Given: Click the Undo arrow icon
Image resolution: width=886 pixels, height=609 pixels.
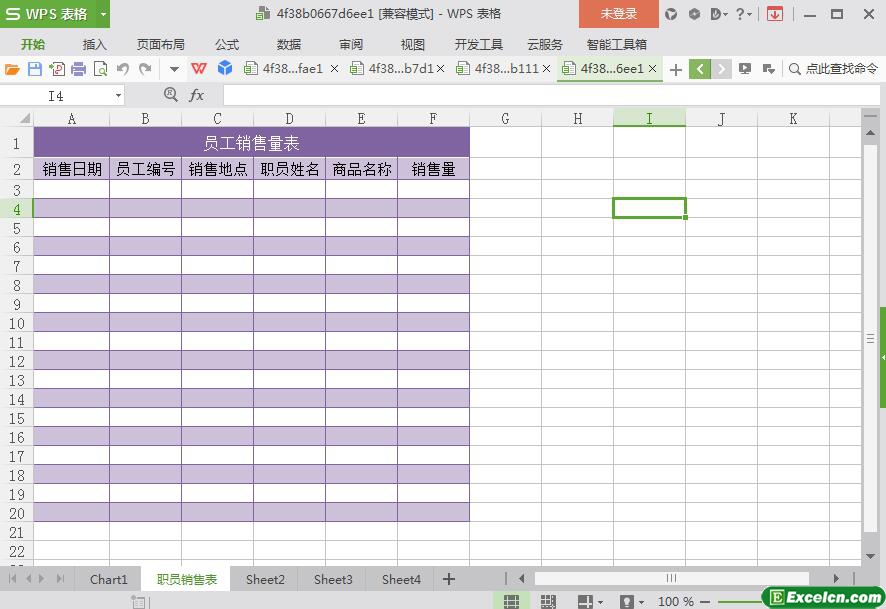Looking at the screenshot, I should coord(123,69).
